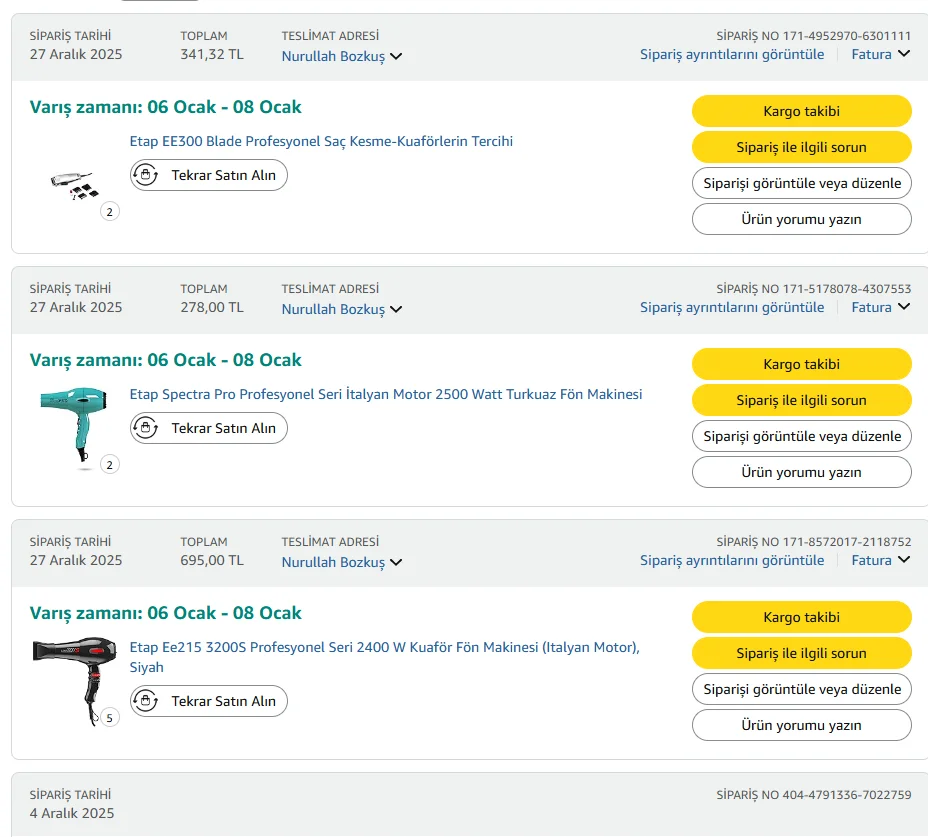Write product review for Etap EE300 Blade

tap(801, 219)
